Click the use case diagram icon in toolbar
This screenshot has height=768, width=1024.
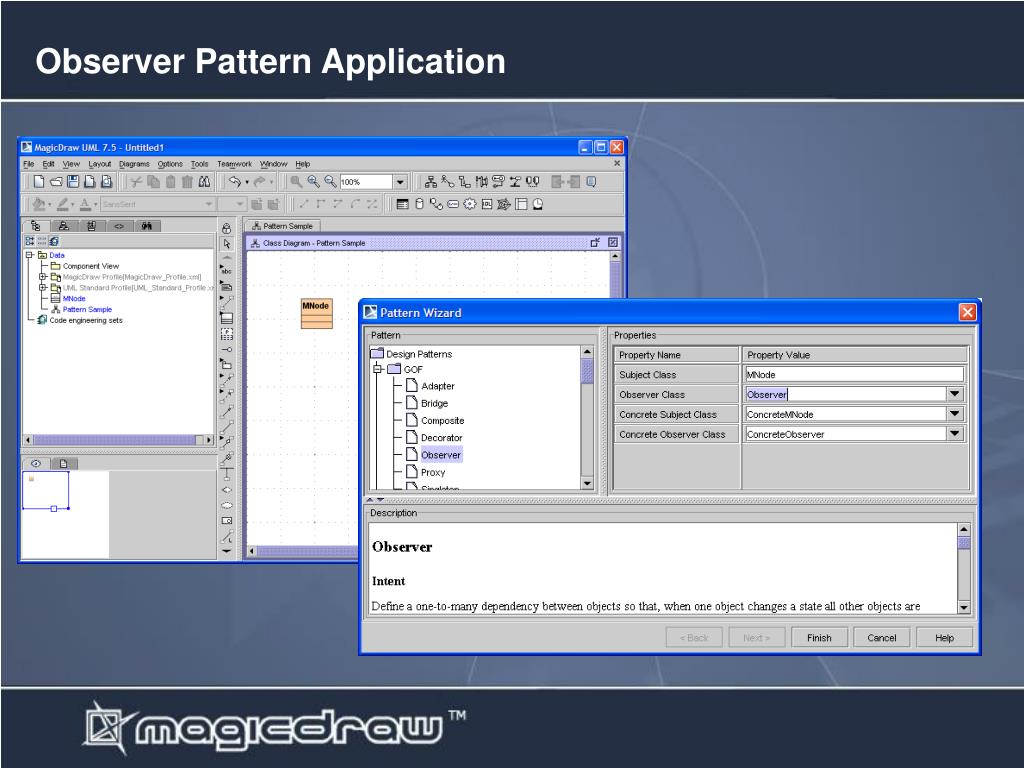[447, 182]
